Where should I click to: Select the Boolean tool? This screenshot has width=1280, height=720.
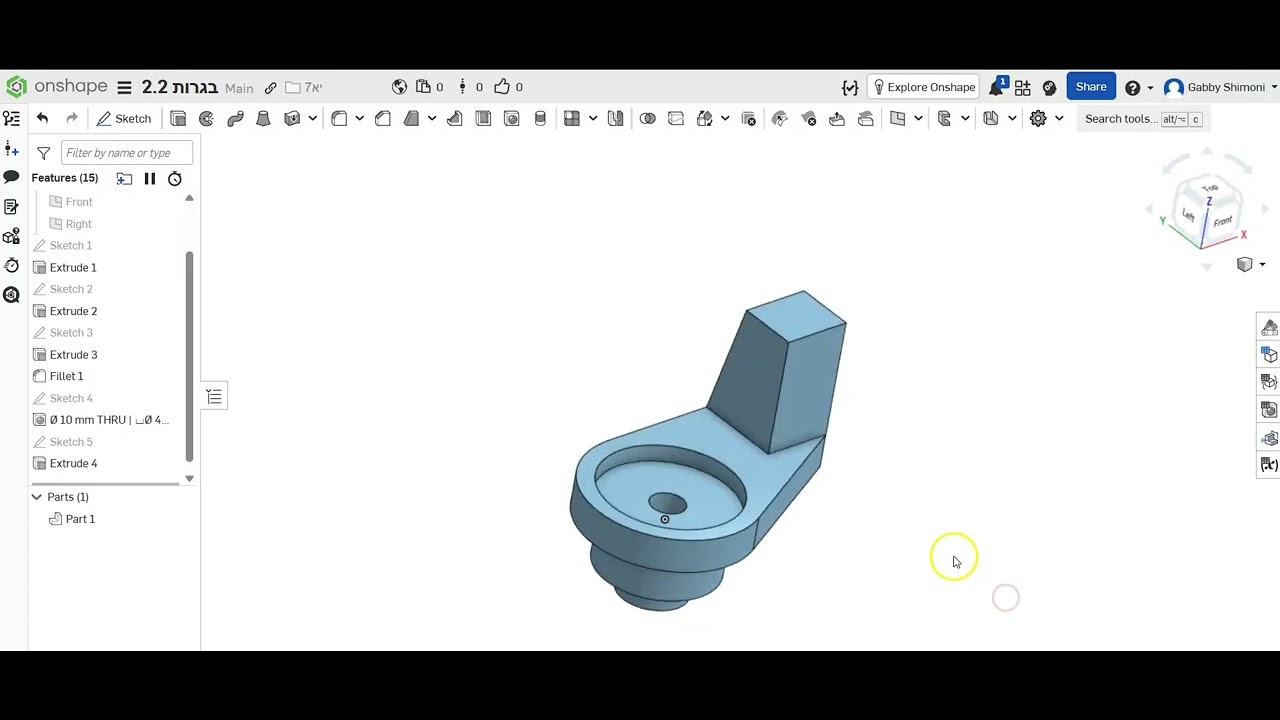(647, 119)
